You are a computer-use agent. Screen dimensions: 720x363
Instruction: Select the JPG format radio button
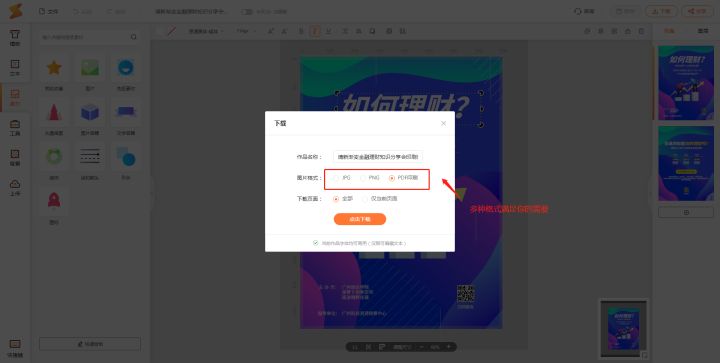coord(336,178)
